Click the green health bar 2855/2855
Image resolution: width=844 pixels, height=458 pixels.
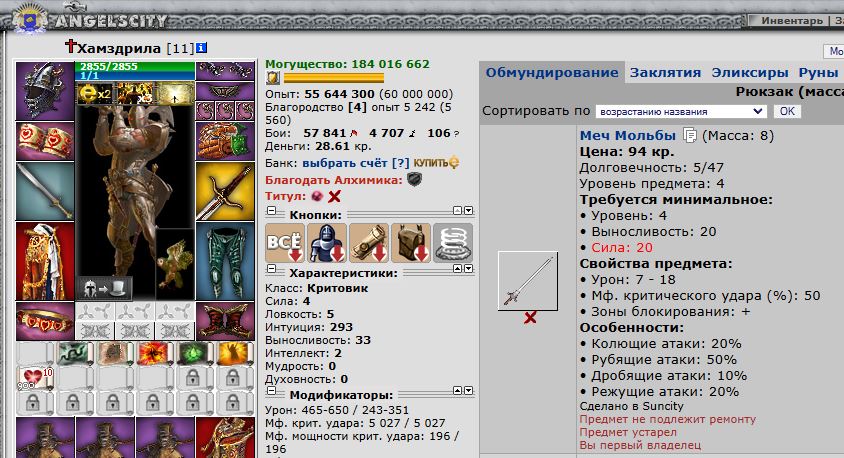click(x=135, y=67)
